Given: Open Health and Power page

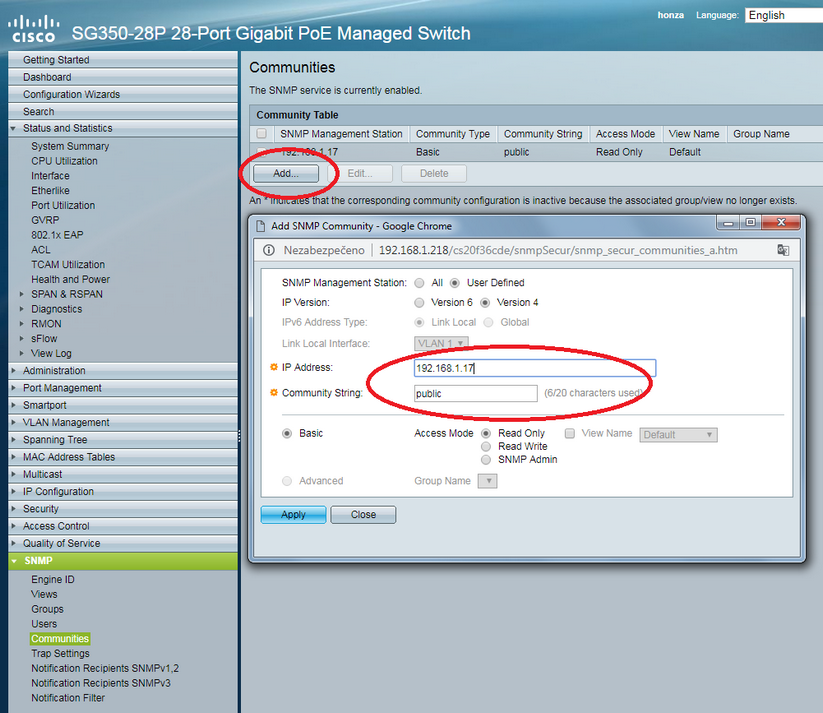Looking at the screenshot, I should pos(70,279).
